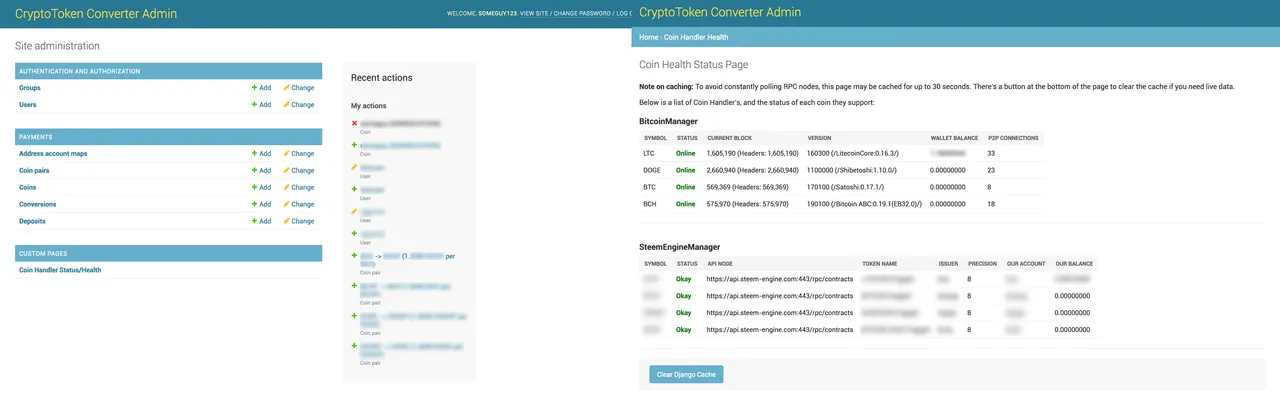The image size is (1280, 411).
Task: Click the SteemEngineManager heading
Action: [680, 247]
